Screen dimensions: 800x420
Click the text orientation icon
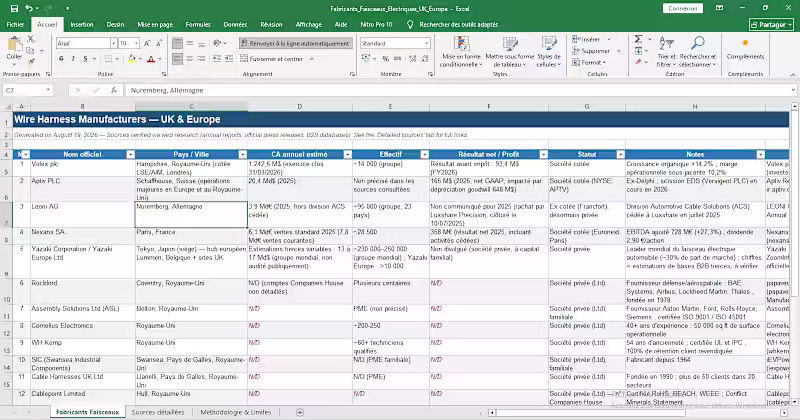click(x=217, y=43)
